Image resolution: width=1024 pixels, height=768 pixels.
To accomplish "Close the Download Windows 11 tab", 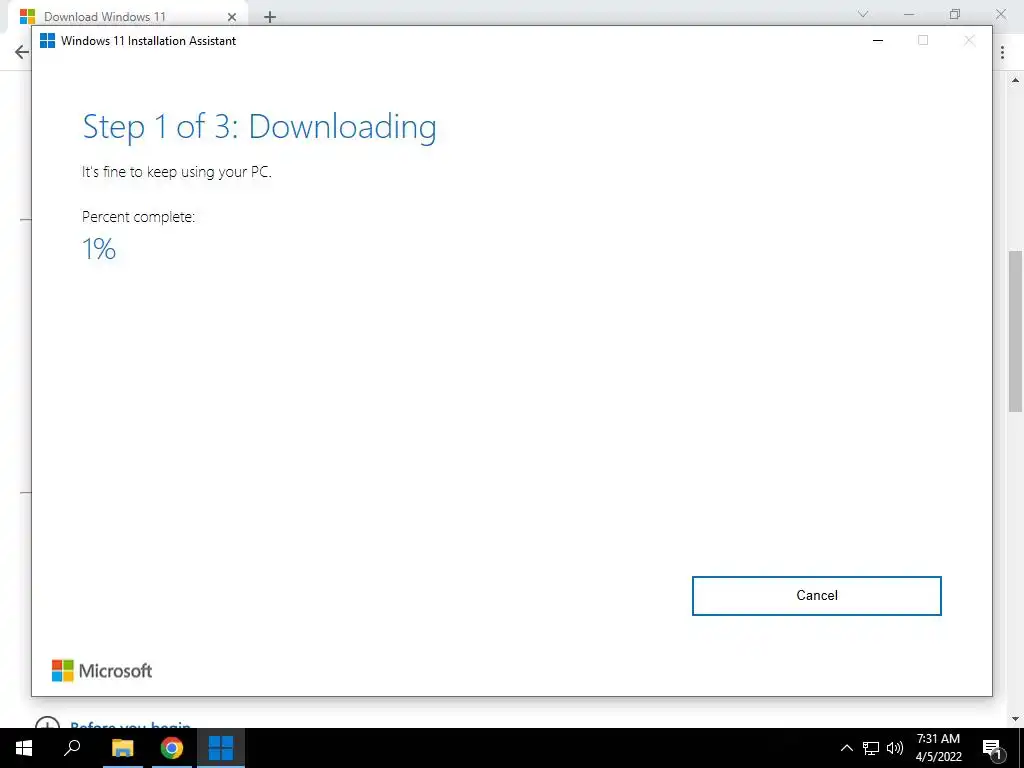I will [x=232, y=17].
